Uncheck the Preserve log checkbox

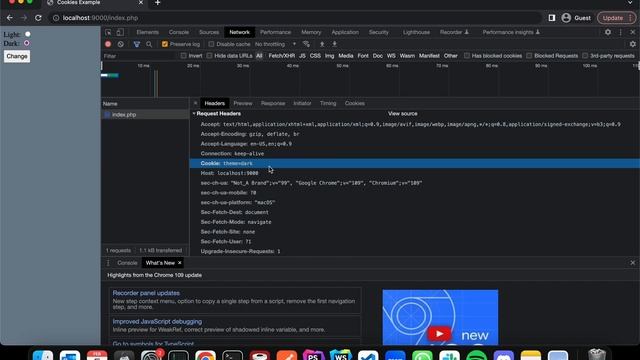pos(165,44)
